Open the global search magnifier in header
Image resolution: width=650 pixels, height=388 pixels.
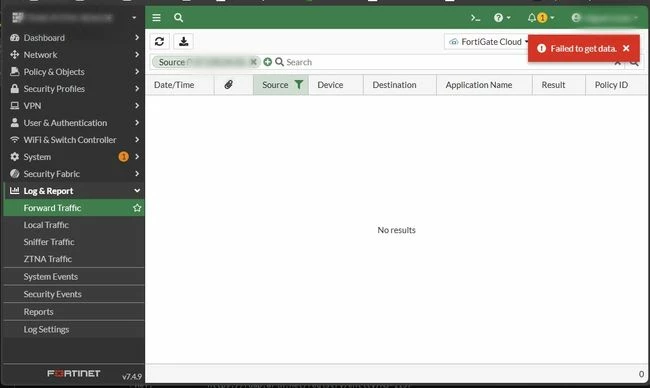(x=179, y=17)
